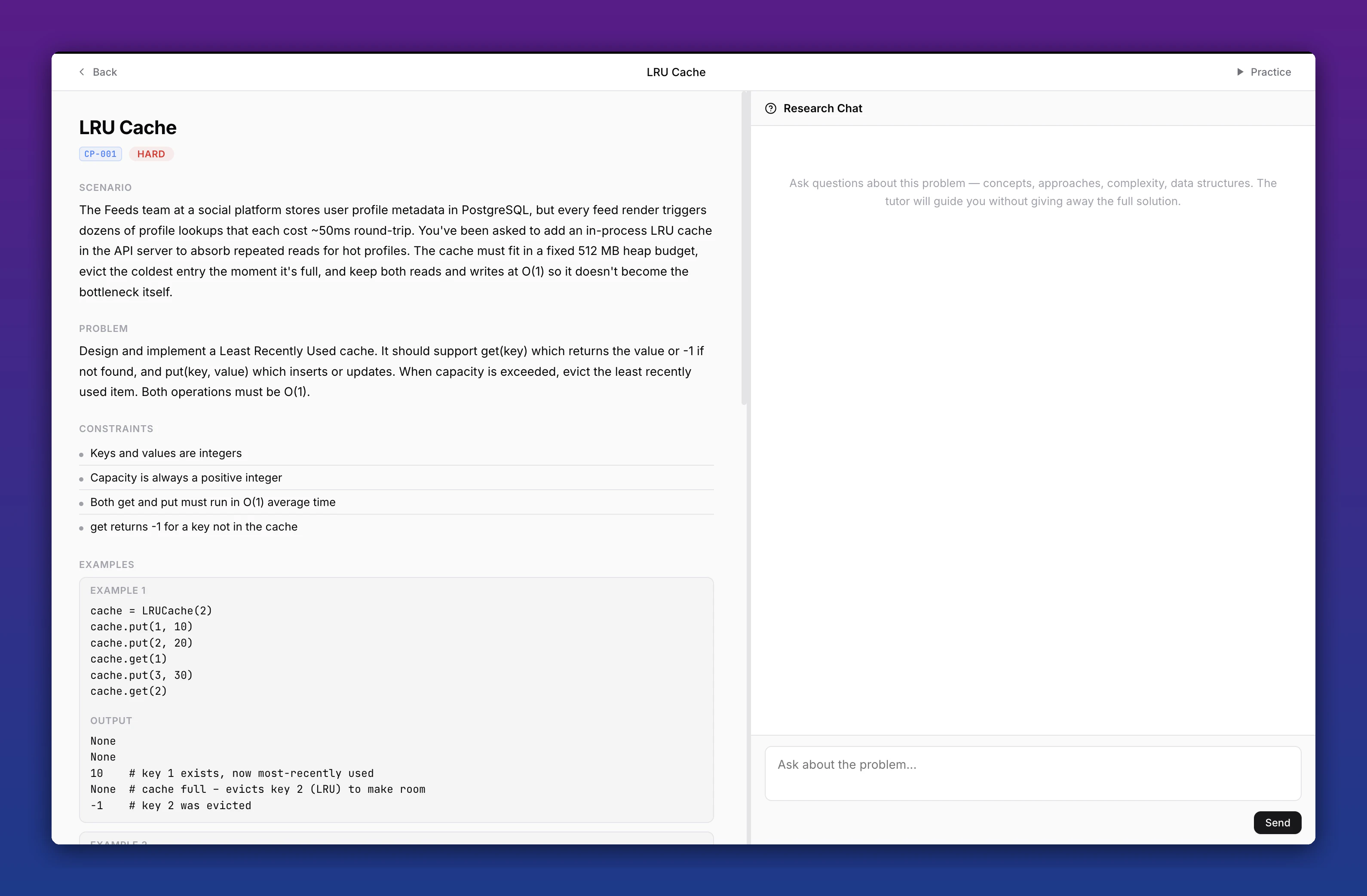Click the Practice play triangle icon
Viewport: 1367px width, 896px height.
pos(1239,72)
